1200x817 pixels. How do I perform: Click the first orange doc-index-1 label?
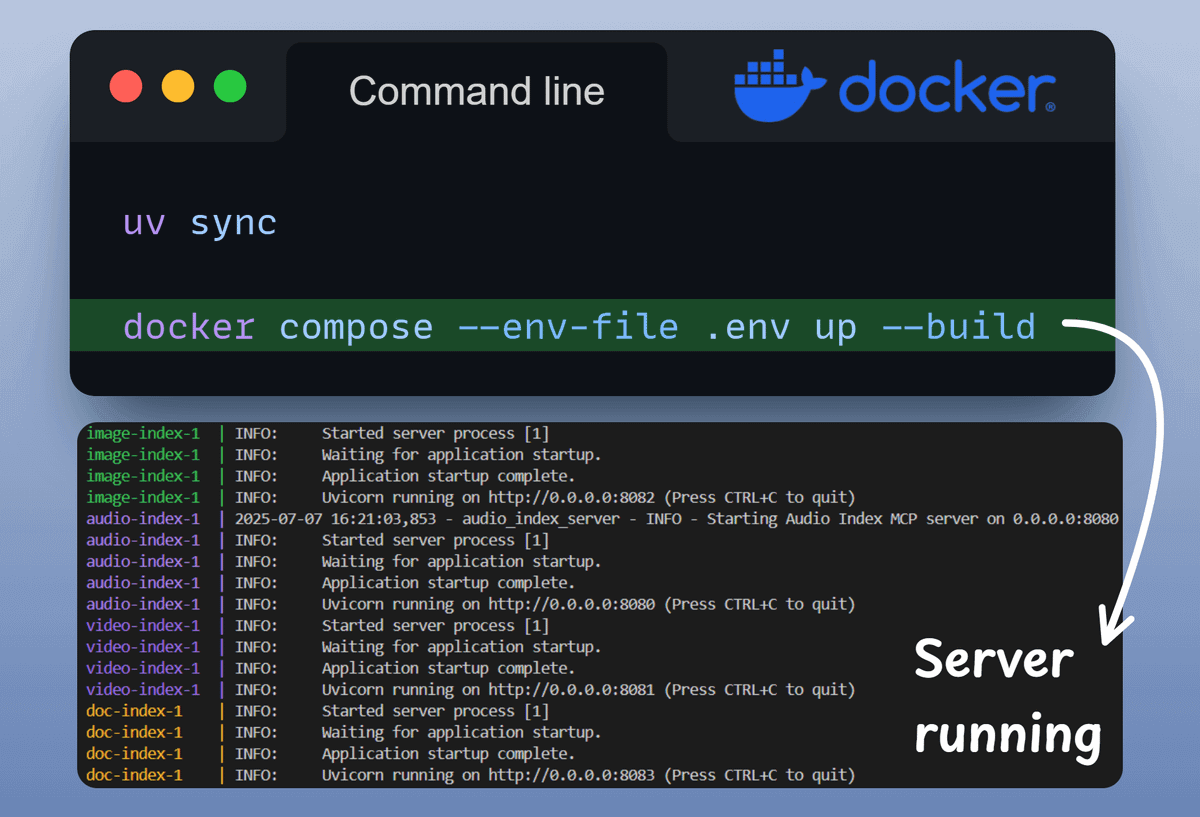click(134, 711)
